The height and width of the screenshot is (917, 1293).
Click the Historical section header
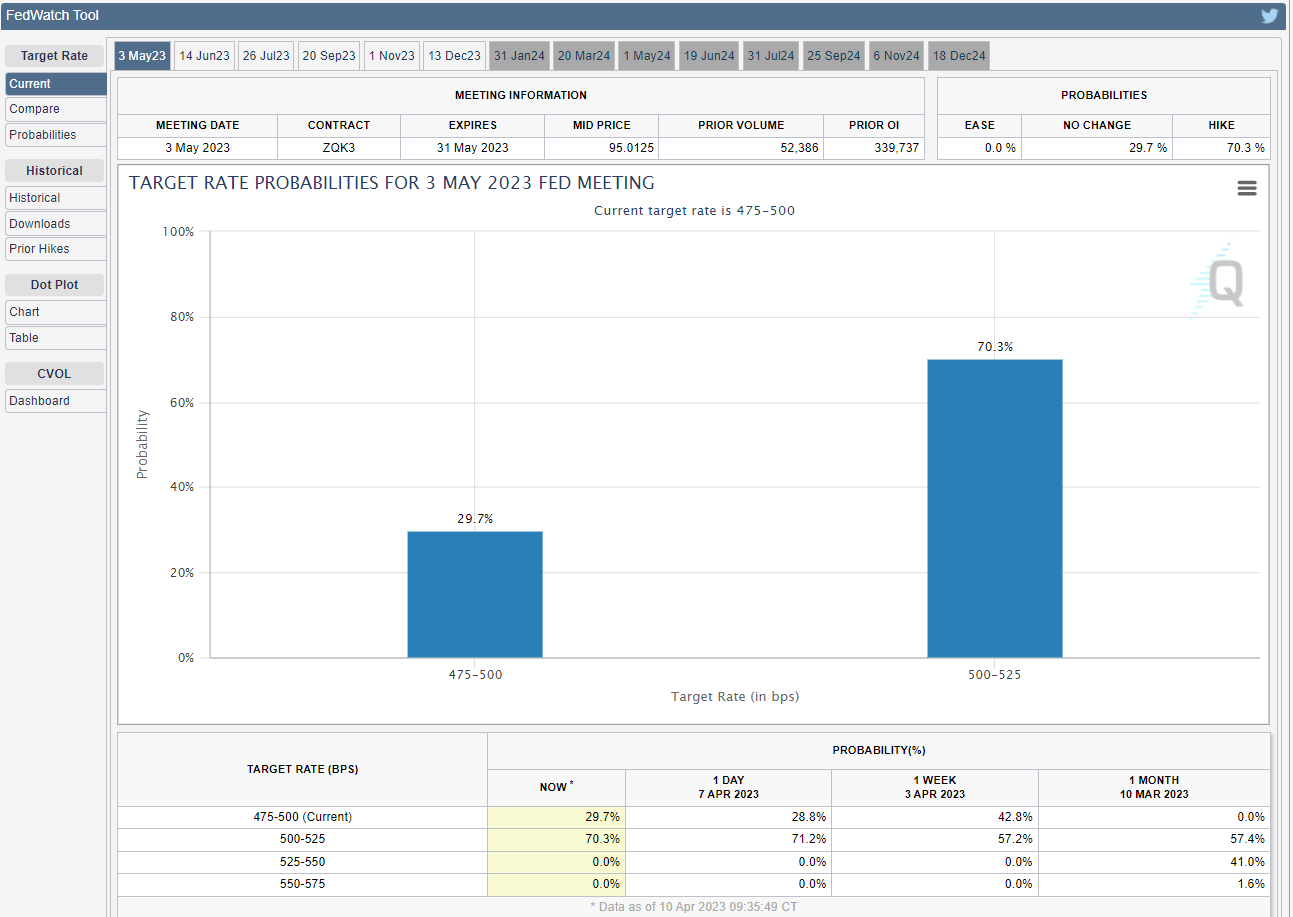pyautogui.click(x=55, y=171)
